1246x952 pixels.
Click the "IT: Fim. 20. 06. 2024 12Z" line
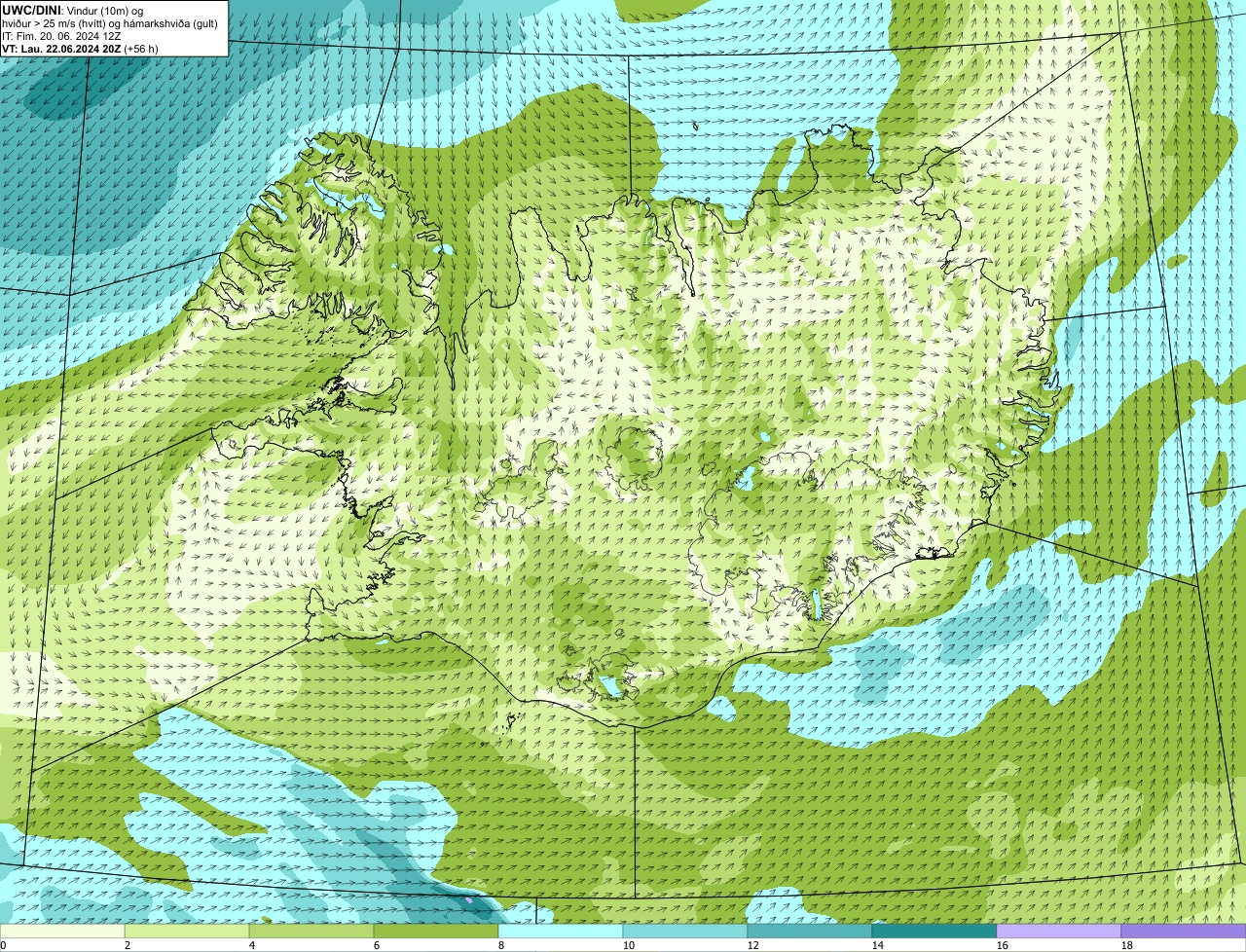(61, 36)
